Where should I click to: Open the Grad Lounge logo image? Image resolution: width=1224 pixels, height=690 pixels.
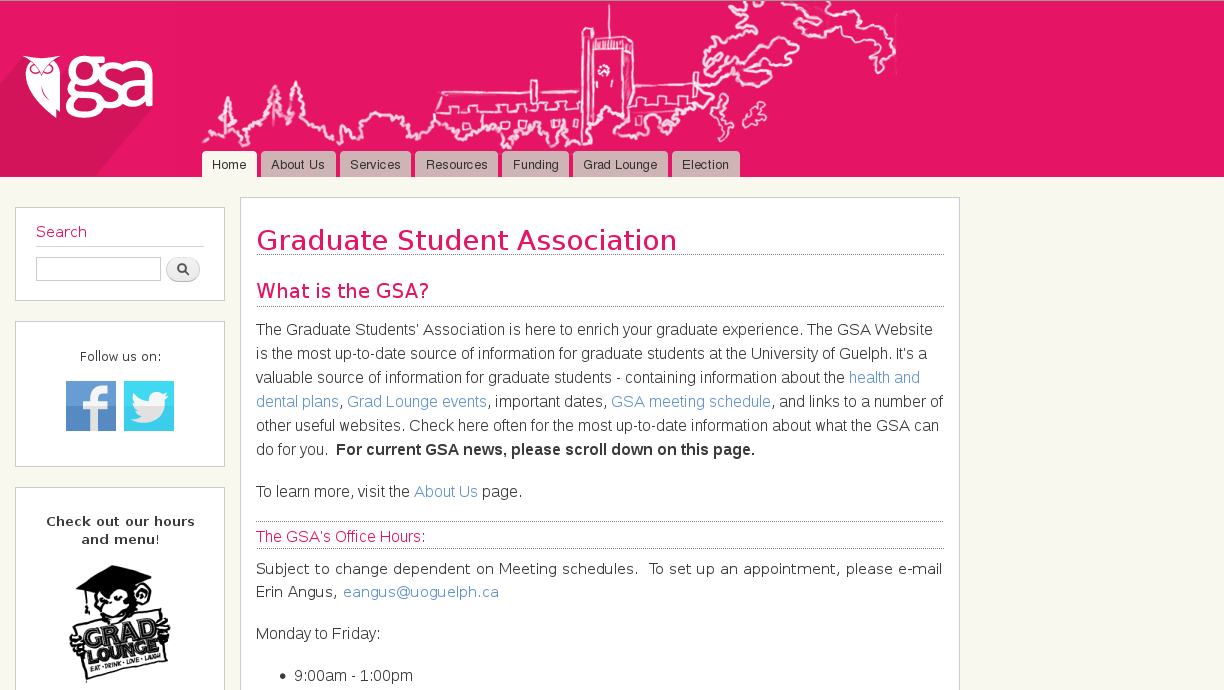pos(120,623)
